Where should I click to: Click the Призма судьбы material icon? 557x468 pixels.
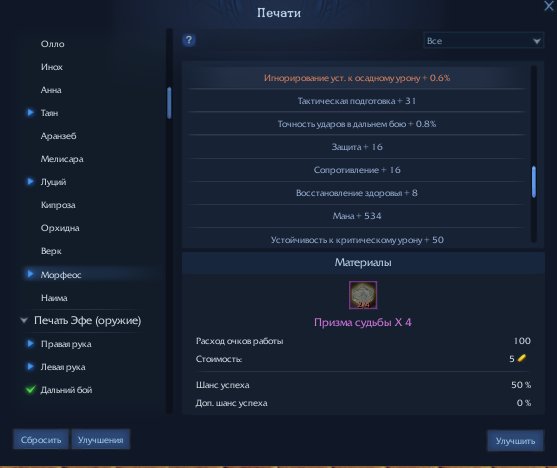pyautogui.click(x=363, y=295)
